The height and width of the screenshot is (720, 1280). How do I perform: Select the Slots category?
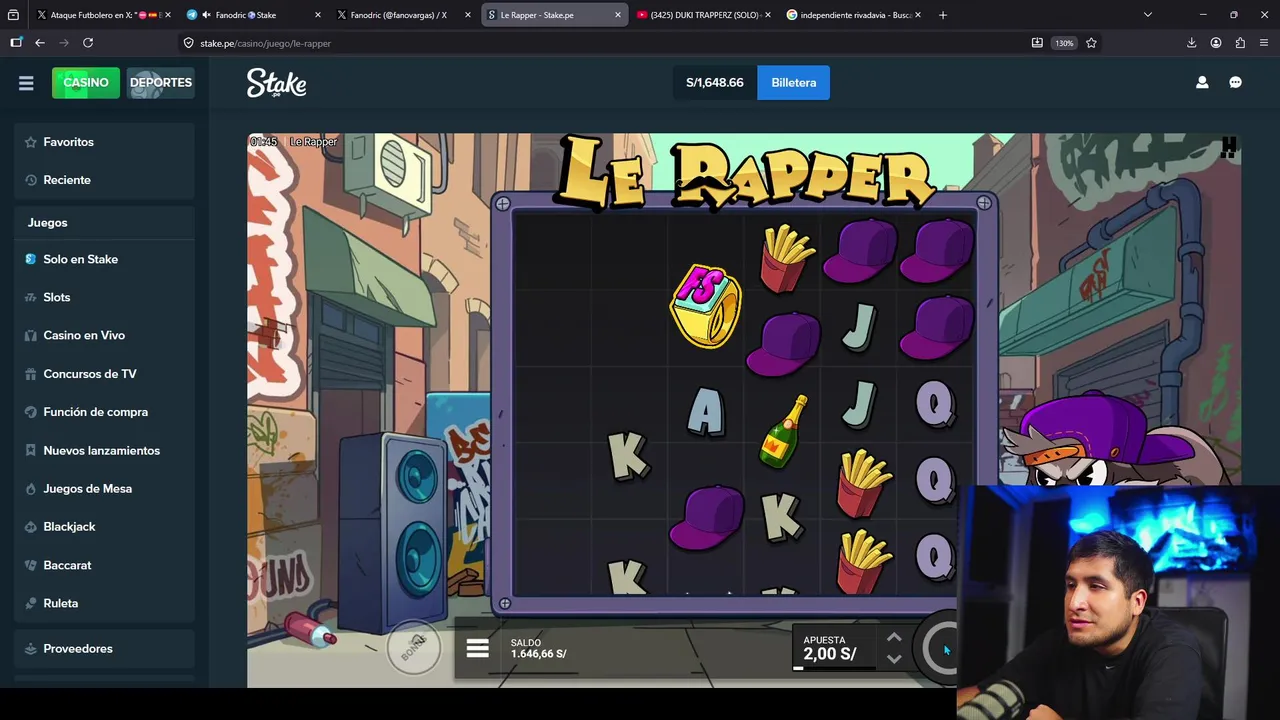pos(104,297)
